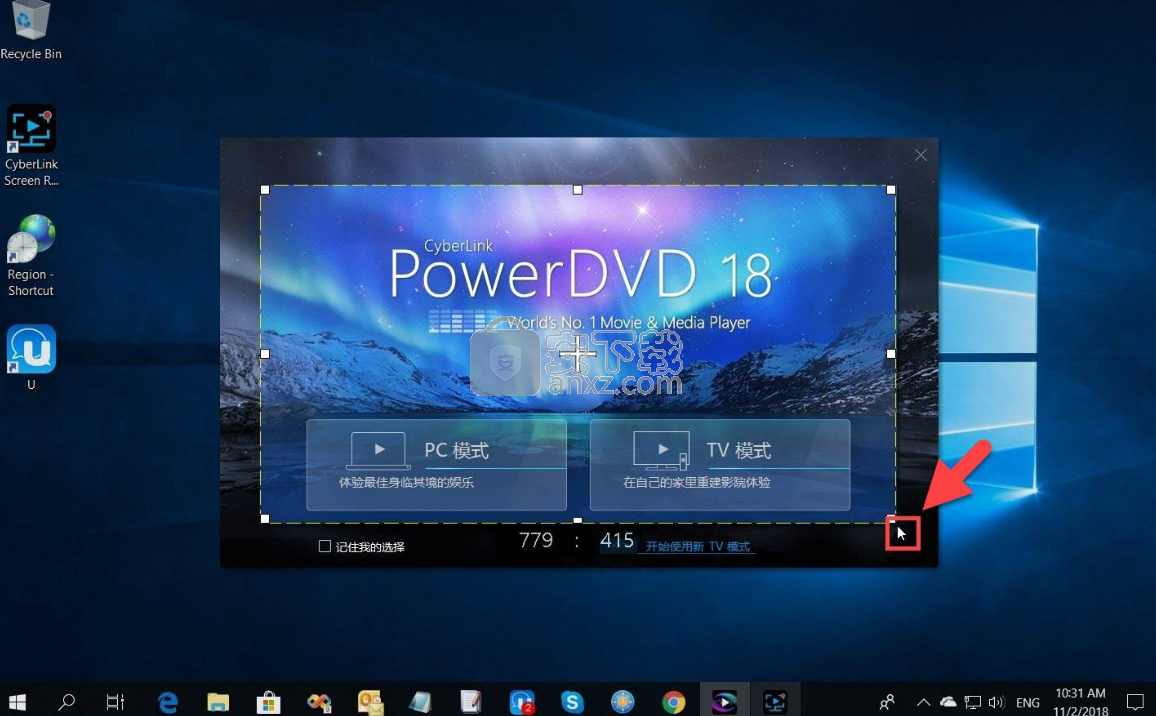Open the volume speaker tray icon

(997, 702)
